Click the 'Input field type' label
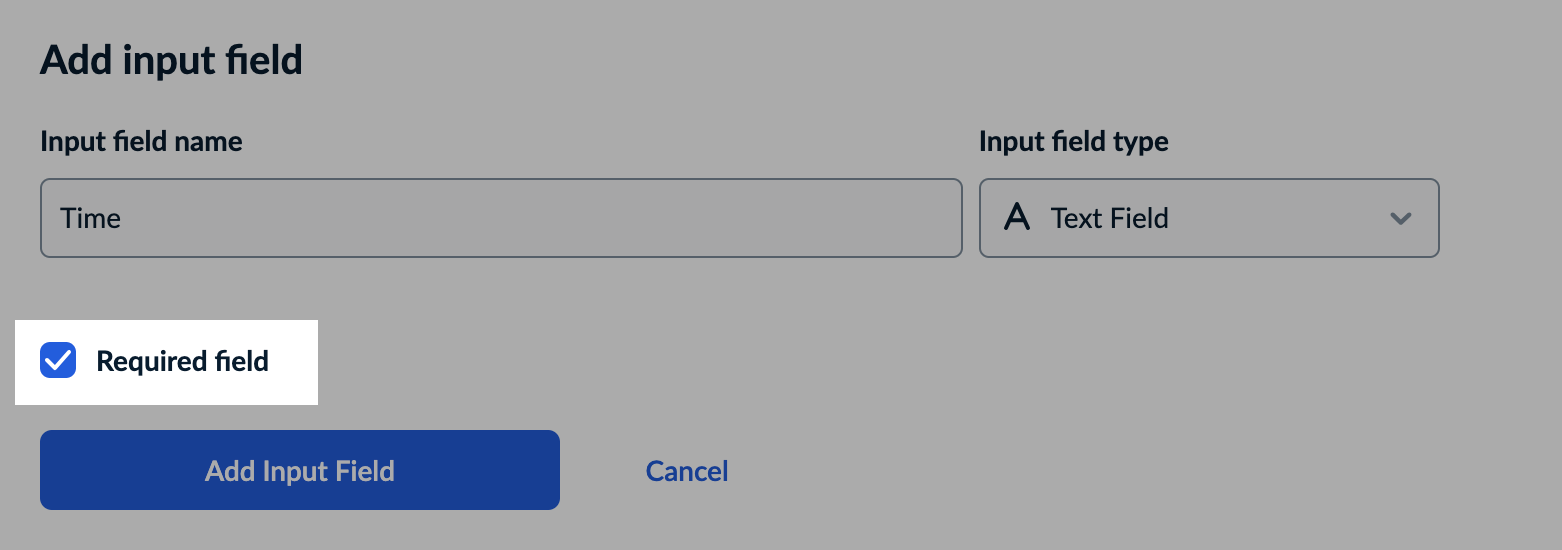Screen dimensions: 1562x550 pos(1073,142)
